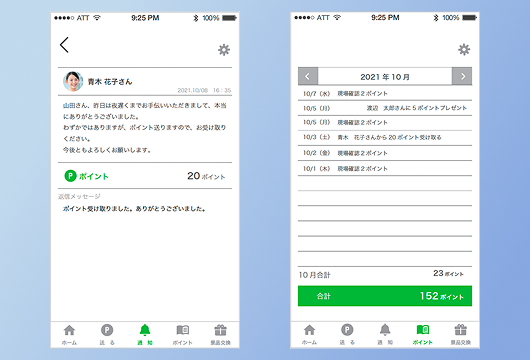Open 景品交換 gift tab on left phone

pyautogui.click(x=220, y=335)
